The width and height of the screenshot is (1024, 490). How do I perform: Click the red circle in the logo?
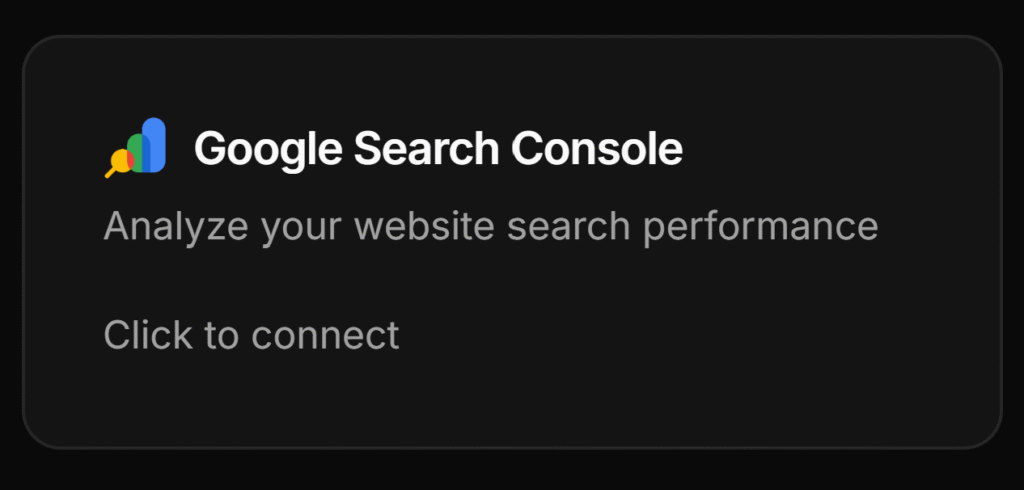[129, 158]
